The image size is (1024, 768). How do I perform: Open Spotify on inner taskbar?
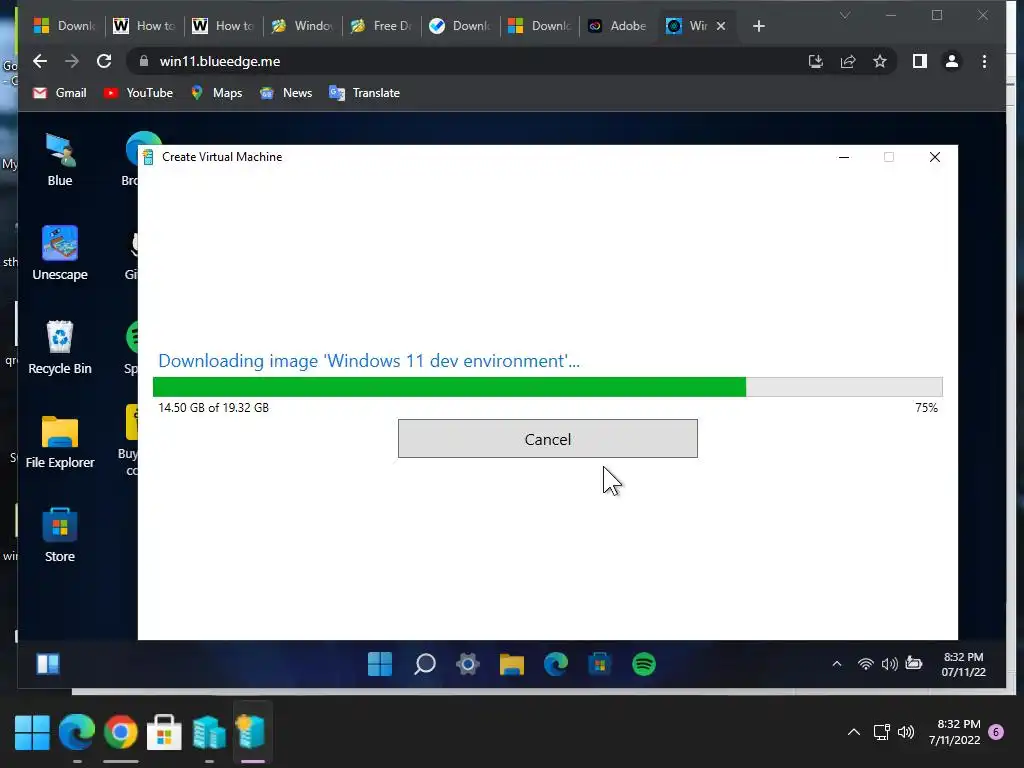point(644,664)
